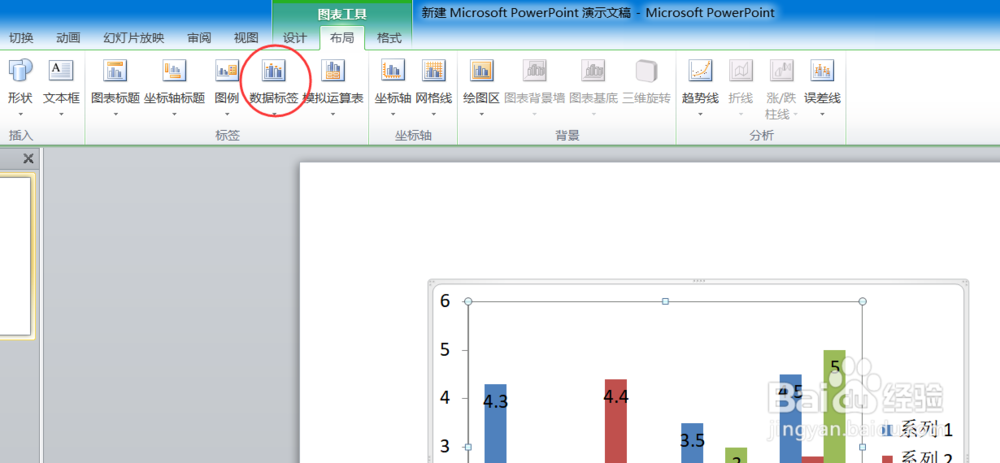Click the 折线 lines icon
Viewport: 1000px width, 463px height.
pyautogui.click(x=740, y=70)
